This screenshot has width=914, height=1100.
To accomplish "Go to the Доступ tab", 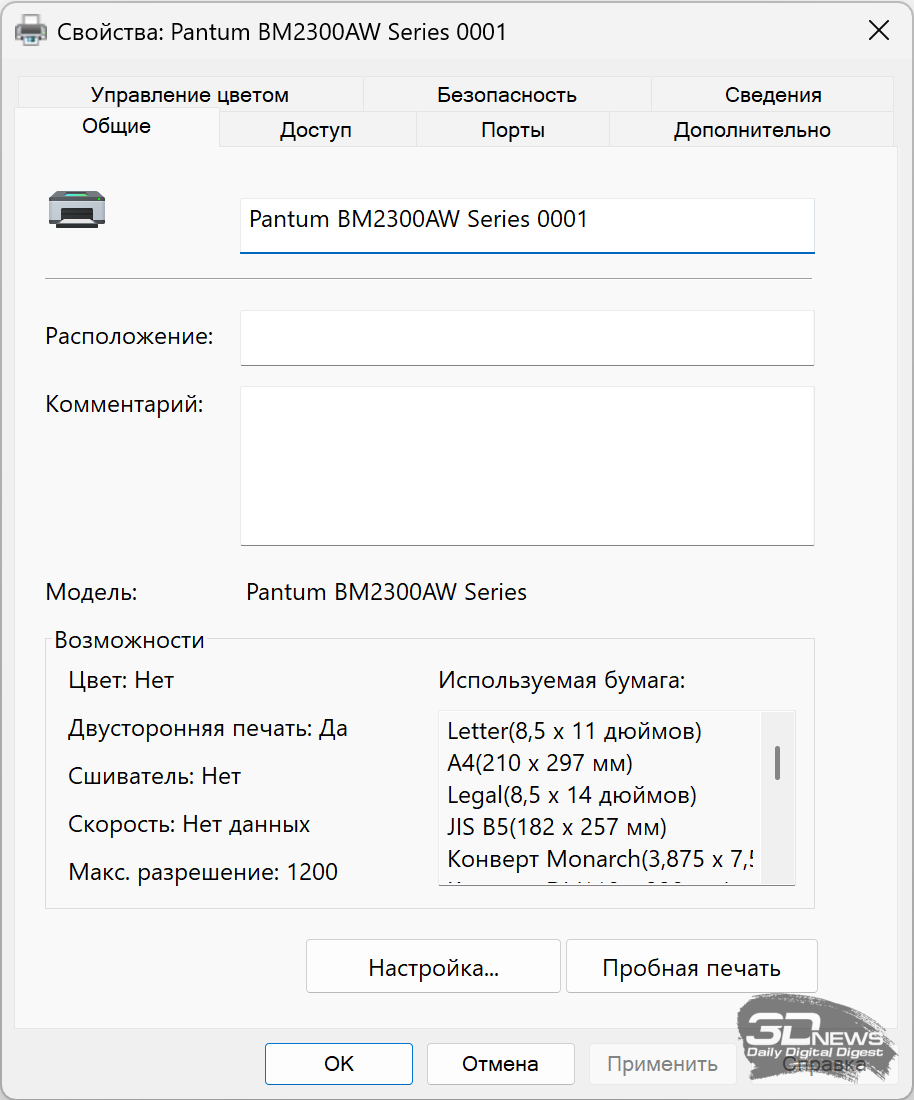I will pos(316,130).
